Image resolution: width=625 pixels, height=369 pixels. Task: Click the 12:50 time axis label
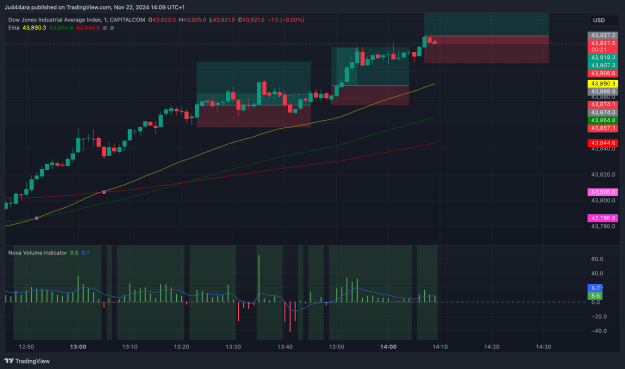tap(26, 347)
